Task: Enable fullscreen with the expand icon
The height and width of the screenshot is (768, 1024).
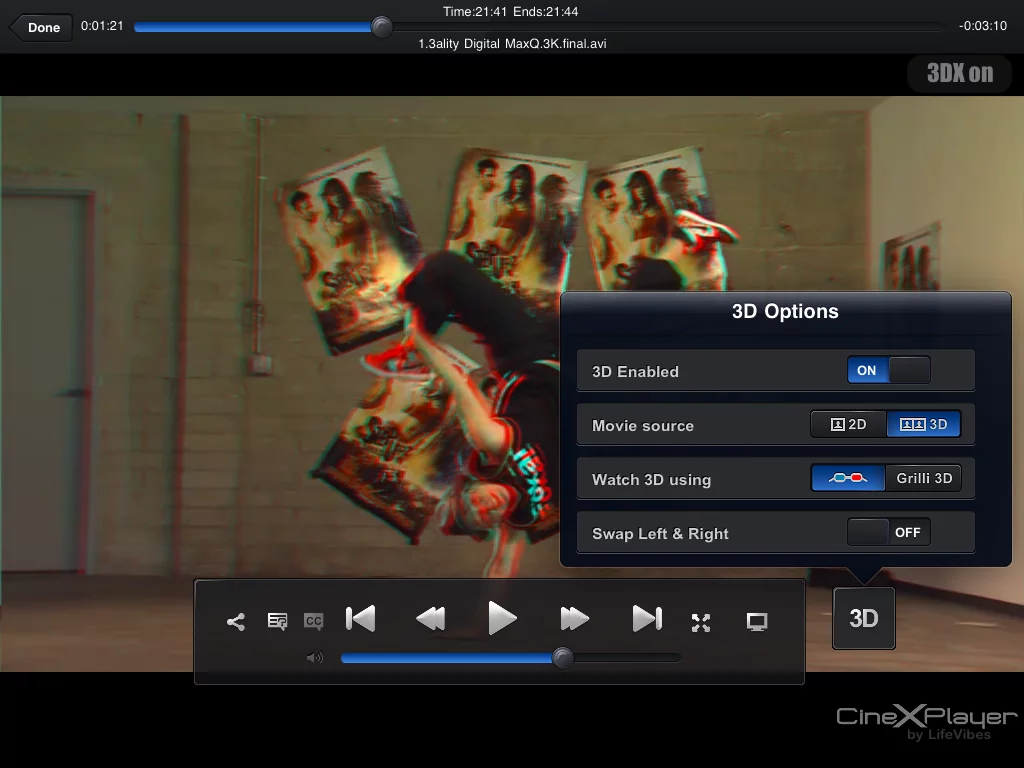Action: tap(701, 621)
